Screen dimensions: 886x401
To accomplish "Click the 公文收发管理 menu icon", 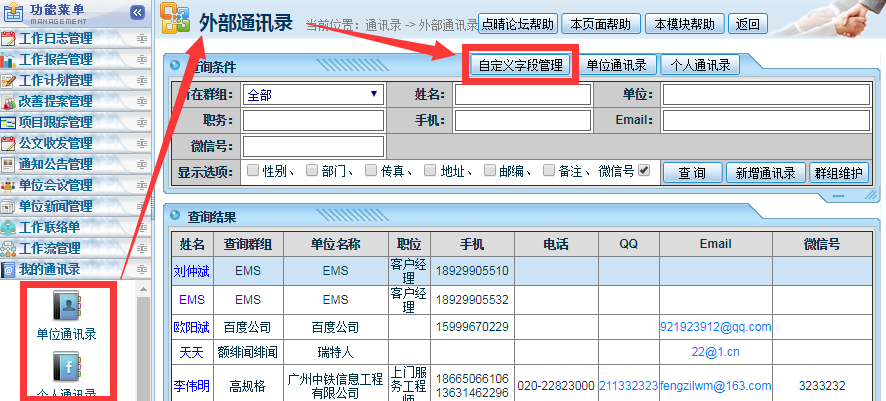I will (10, 143).
